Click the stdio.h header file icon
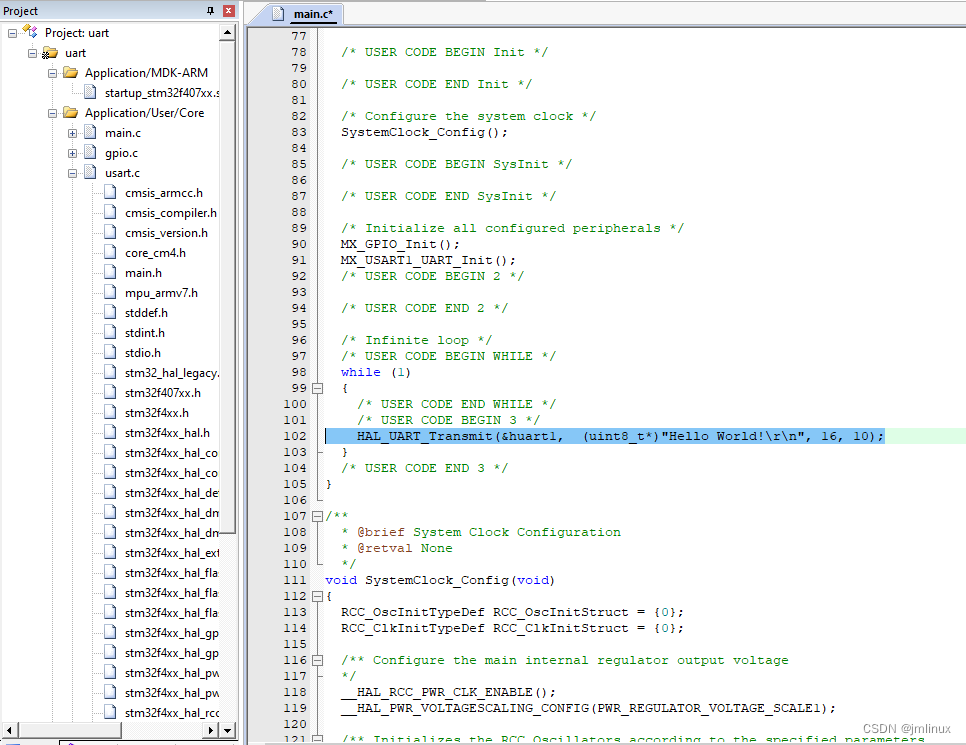This screenshot has height=745, width=966. click(110, 352)
